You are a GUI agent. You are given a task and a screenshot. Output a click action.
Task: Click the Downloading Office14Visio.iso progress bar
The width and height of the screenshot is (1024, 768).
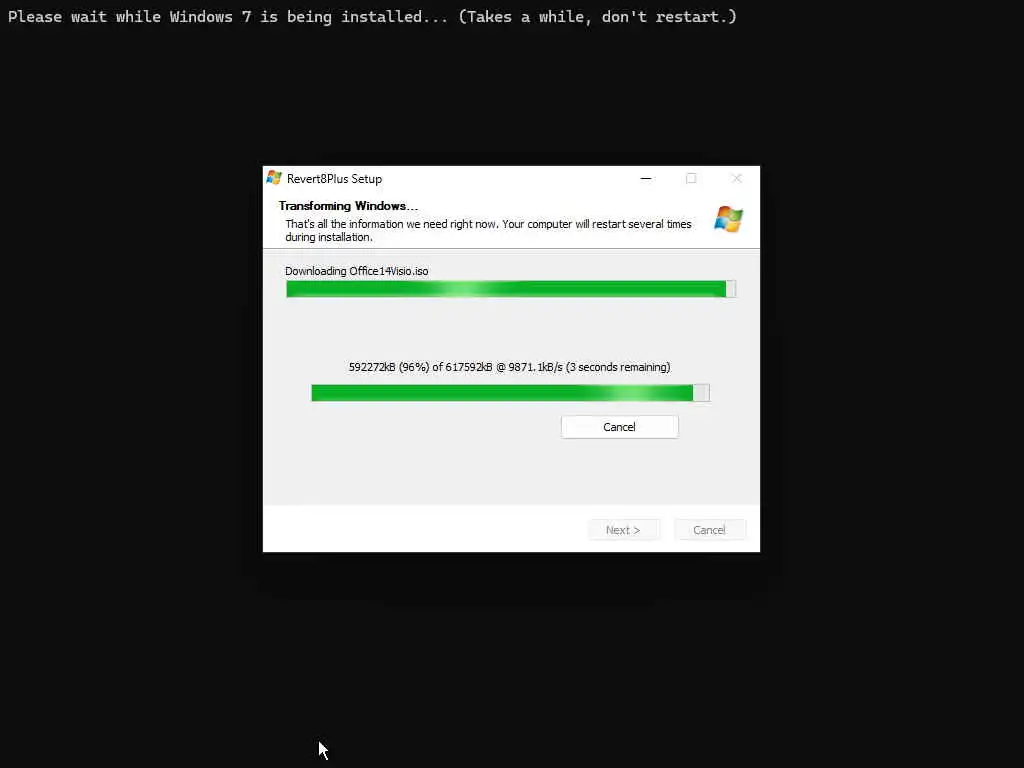coord(511,289)
